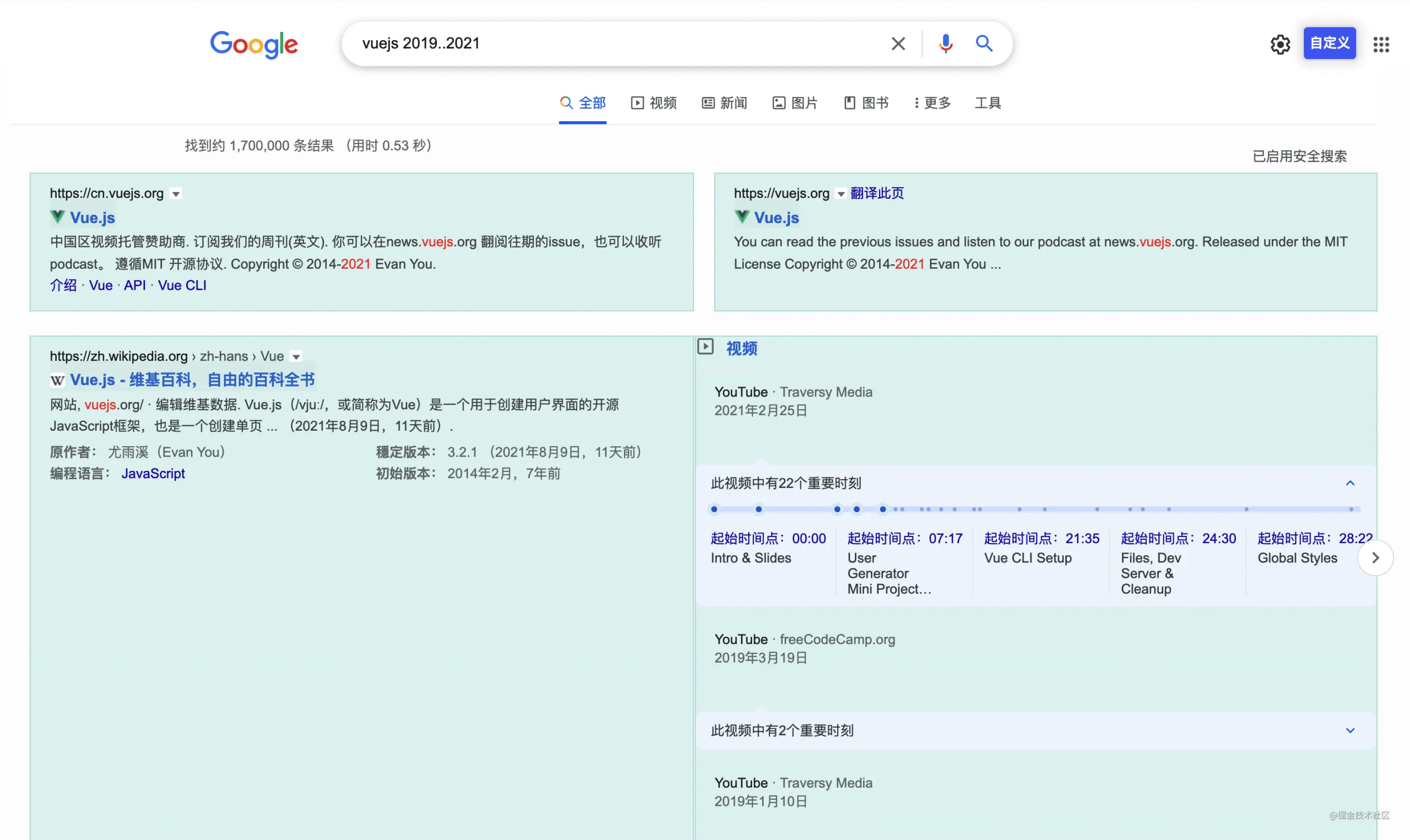The height and width of the screenshot is (840, 1410).
Task: Switch to the 视频 tab
Action: click(654, 103)
